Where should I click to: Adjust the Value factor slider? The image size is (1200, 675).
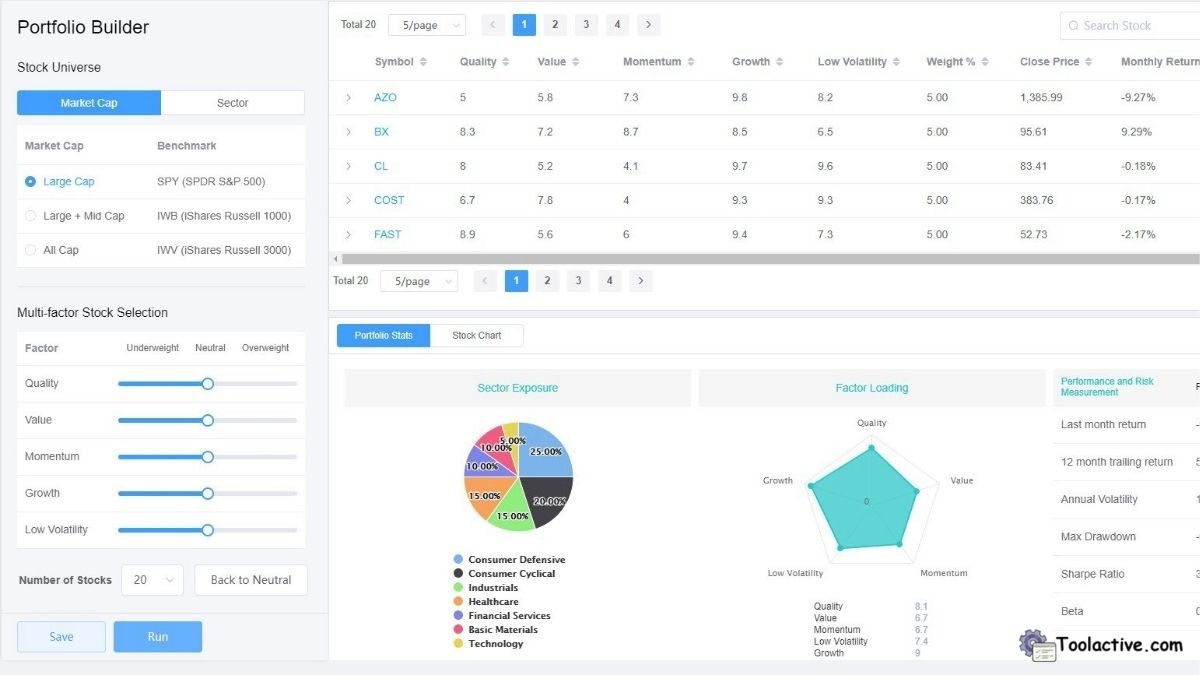click(x=207, y=420)
